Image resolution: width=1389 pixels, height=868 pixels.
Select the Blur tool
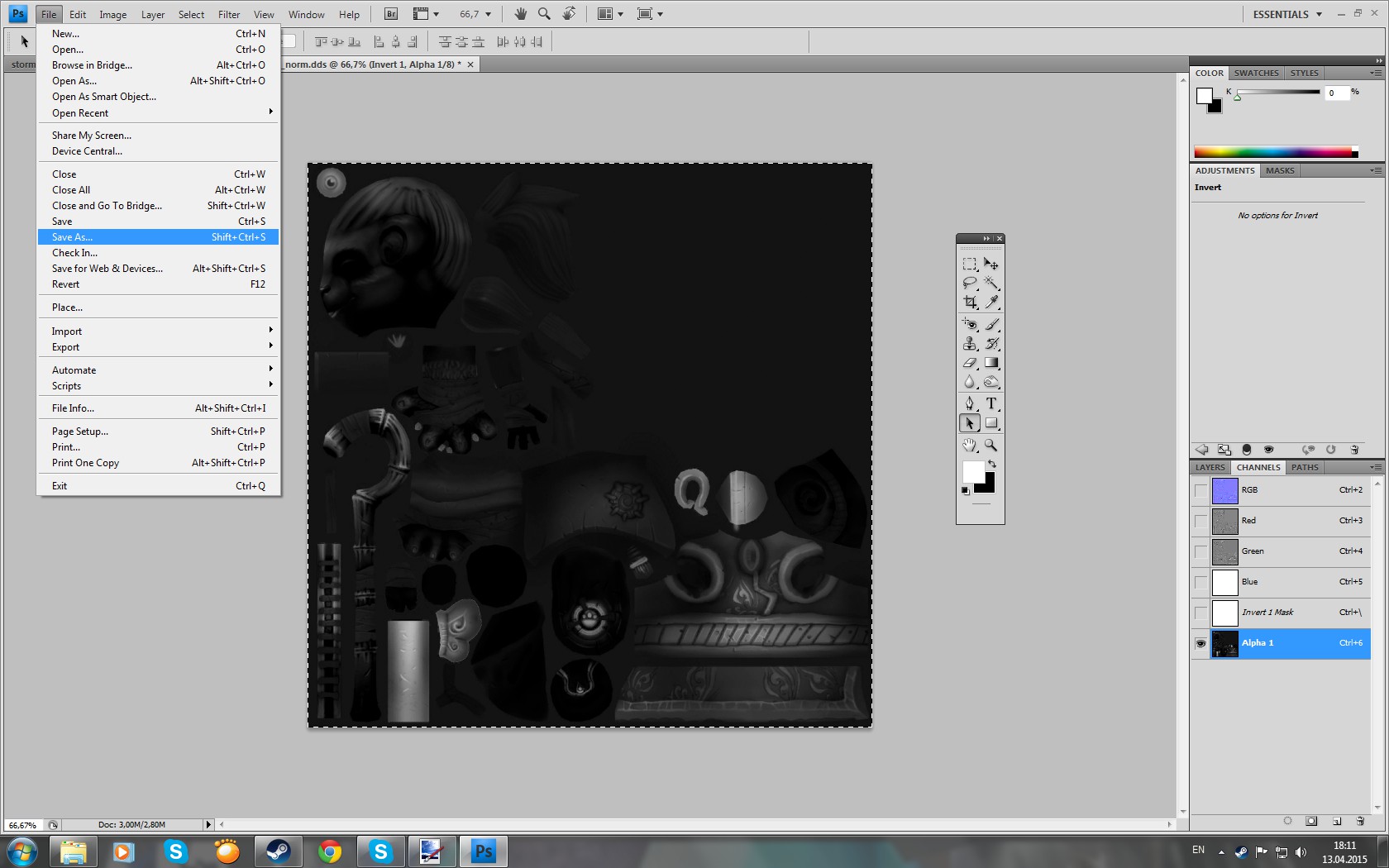(x=970, y=381)
